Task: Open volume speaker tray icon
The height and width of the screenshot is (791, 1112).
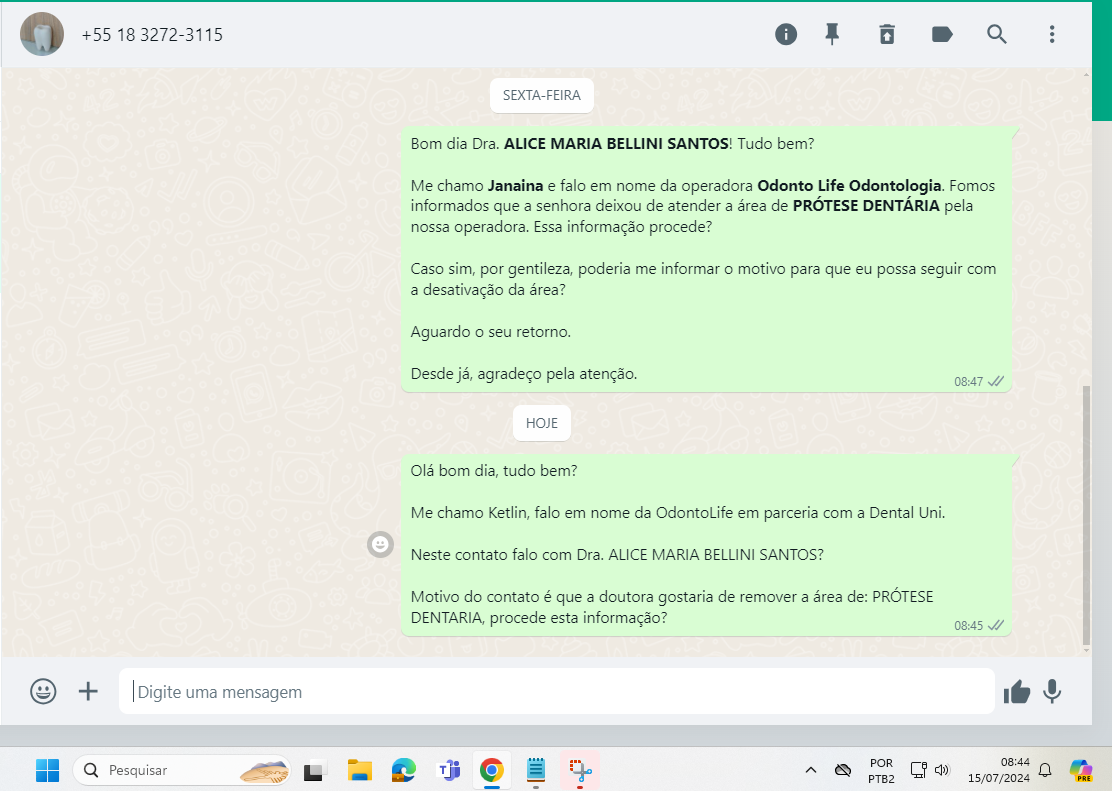Action: pos(942,770)
